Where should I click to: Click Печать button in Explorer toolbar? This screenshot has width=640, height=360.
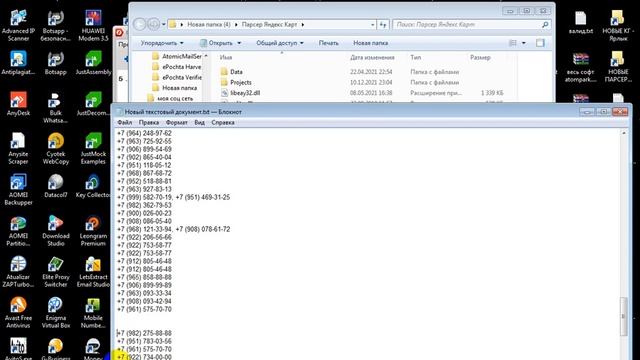[x=329, y=43]
